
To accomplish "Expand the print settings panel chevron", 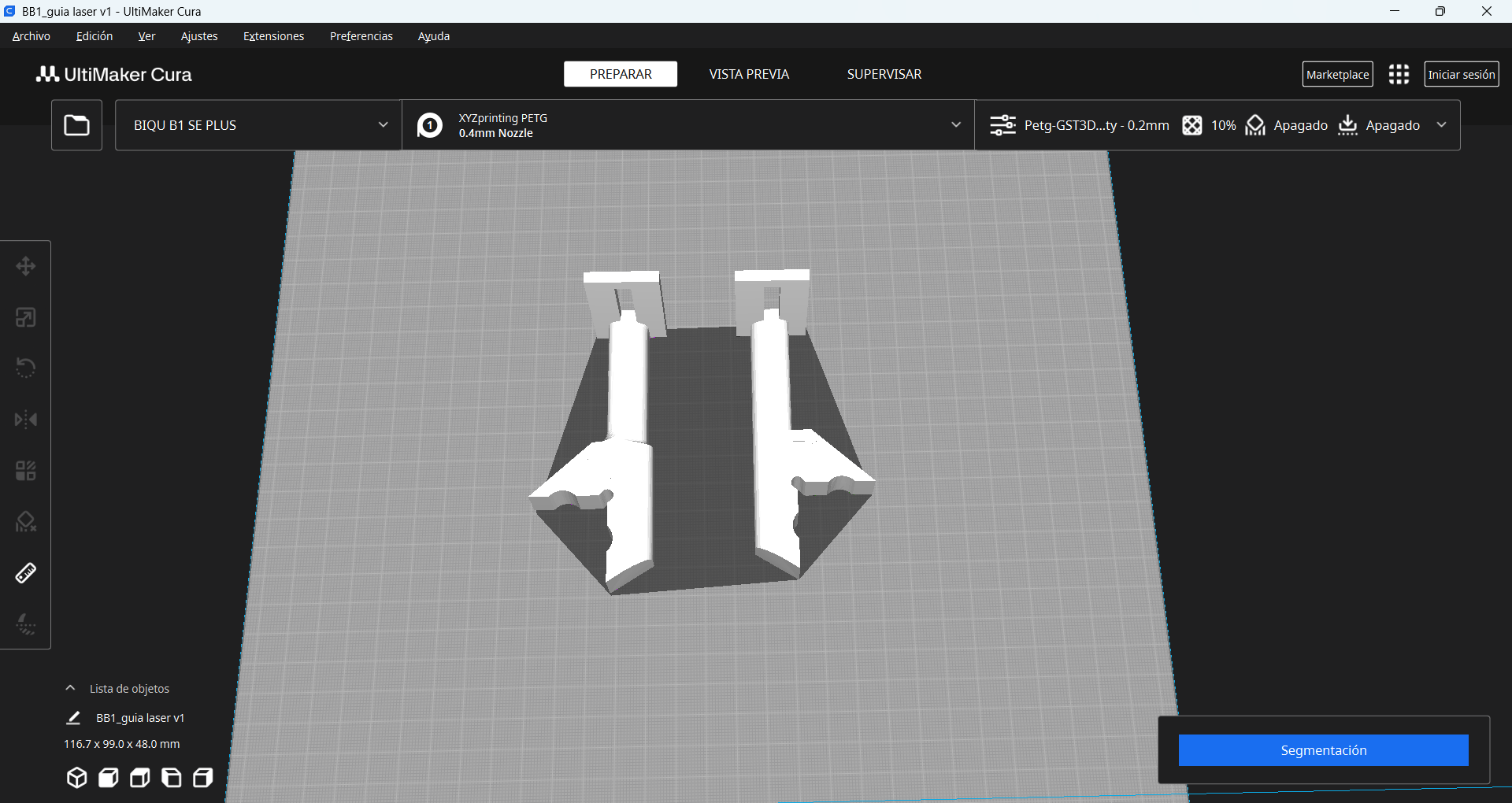I will tap(1441, 125).
